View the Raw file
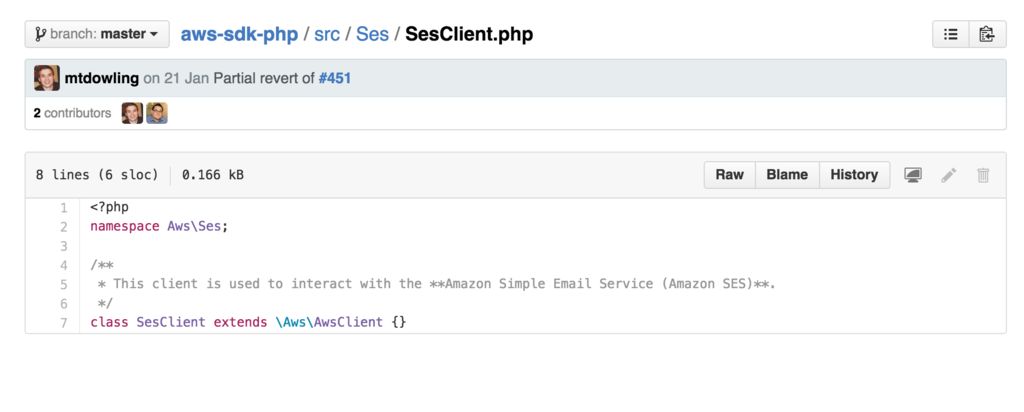The height and width of the screenshot is (412, 1024). pos(729,175)
